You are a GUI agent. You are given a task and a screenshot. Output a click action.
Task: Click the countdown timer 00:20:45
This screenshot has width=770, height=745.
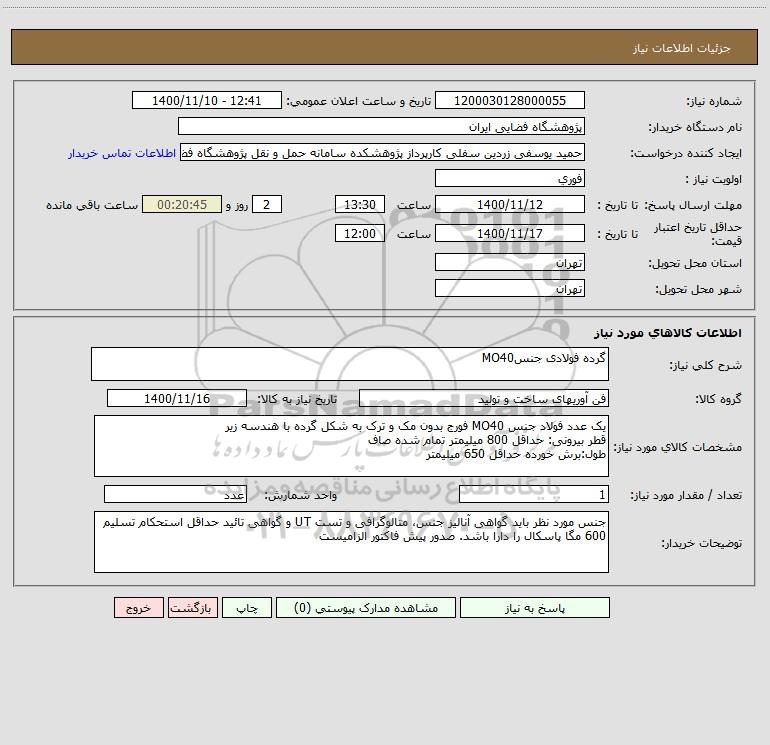pos(182,204)
